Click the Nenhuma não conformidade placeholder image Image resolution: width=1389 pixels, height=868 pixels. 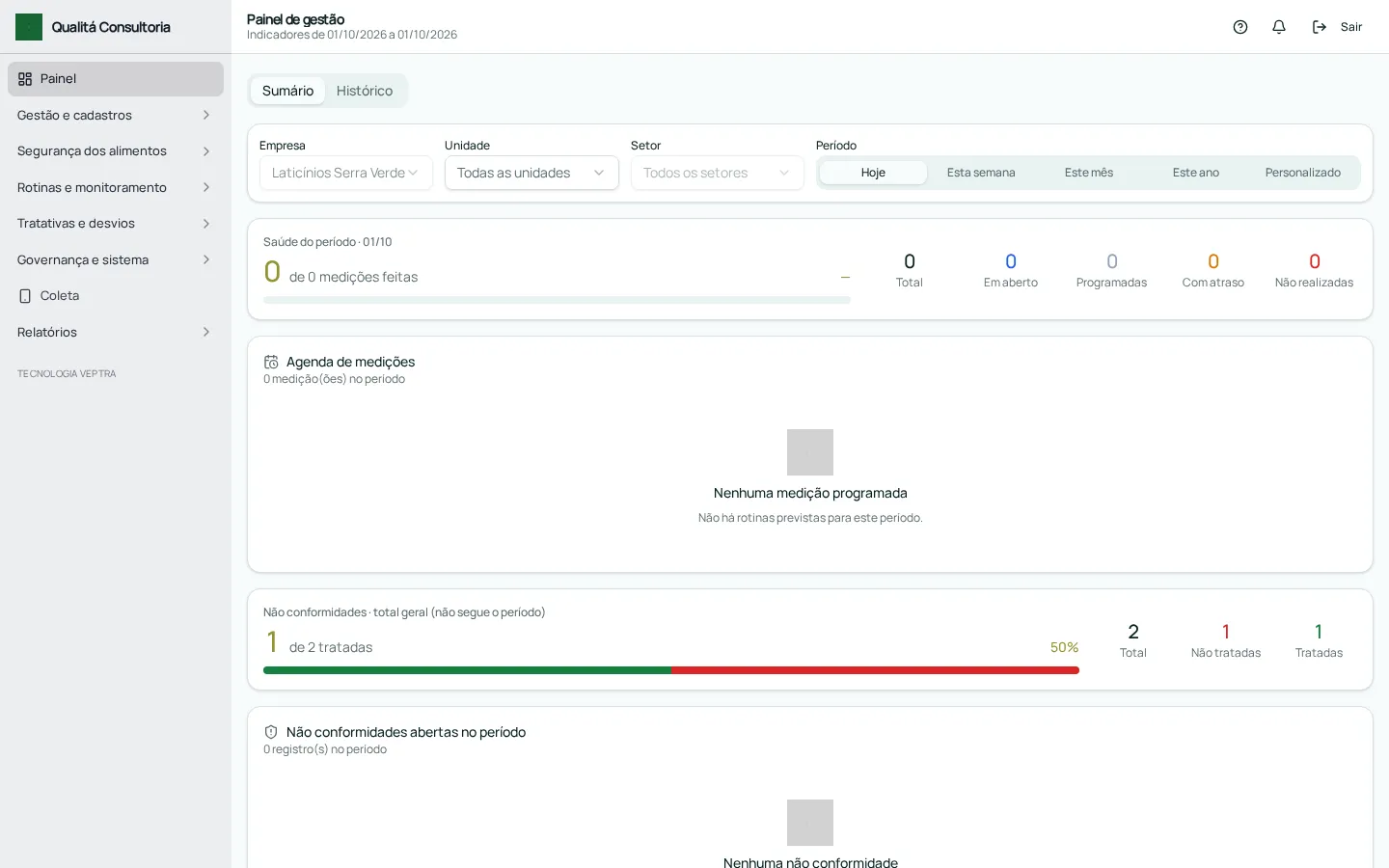(810, 823)
